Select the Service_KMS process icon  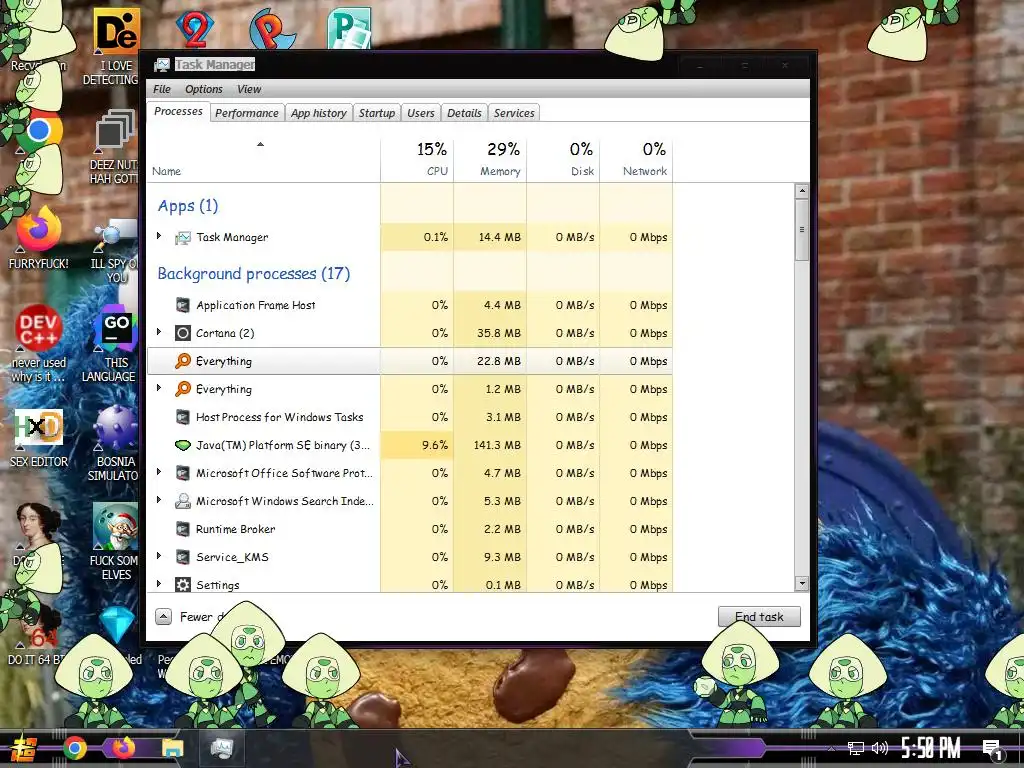(x=183, y=557)
